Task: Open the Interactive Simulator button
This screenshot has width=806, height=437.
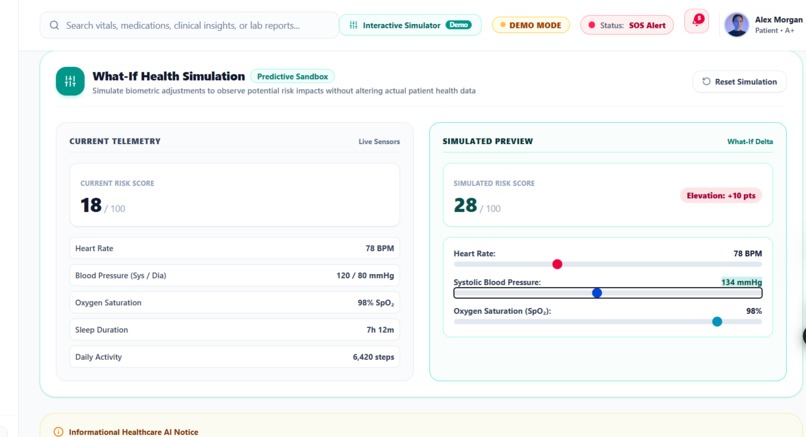Action: (x=410, y=25)
